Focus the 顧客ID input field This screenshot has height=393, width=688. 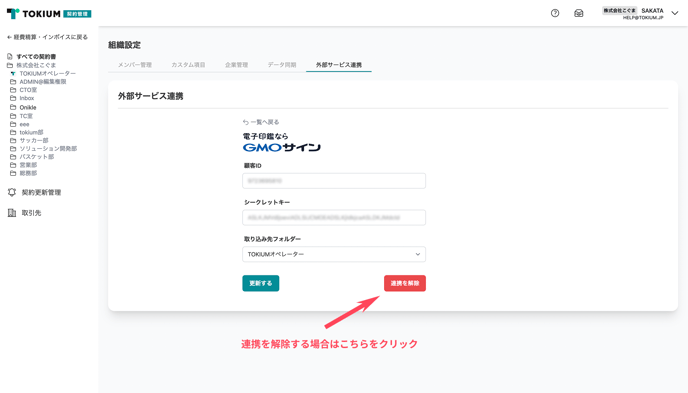coord(334,181)
